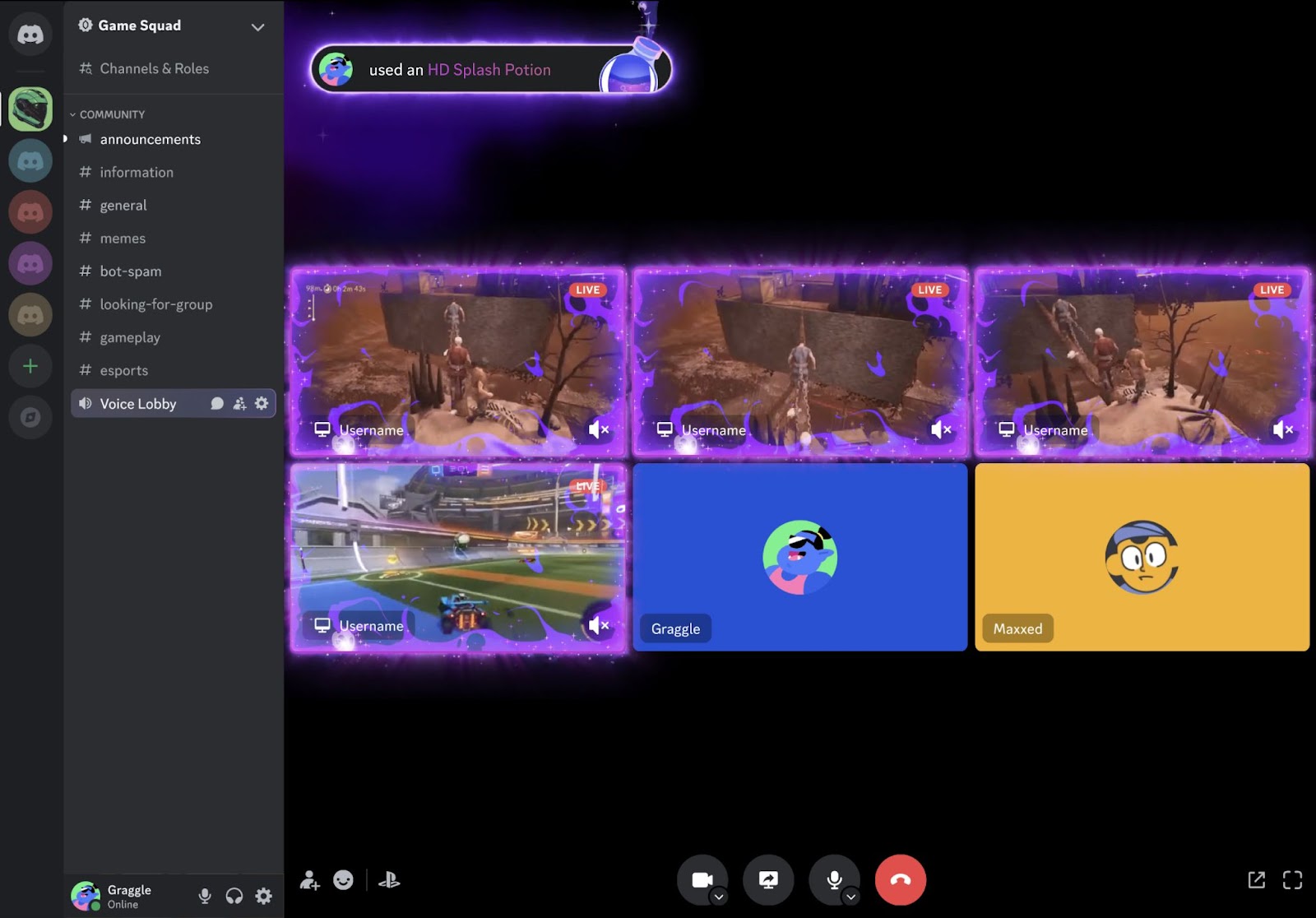Select the Maxxed participant tile

click(x=1142, y=557)
